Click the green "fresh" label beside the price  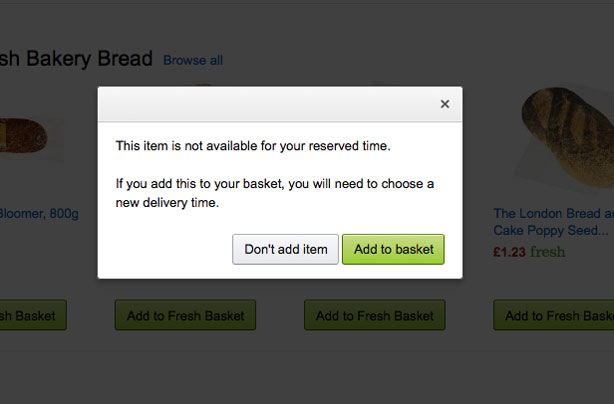tap(547, 252)
